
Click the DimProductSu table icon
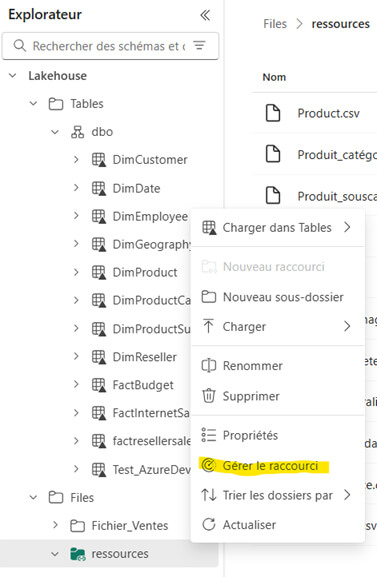coord(99,329)
